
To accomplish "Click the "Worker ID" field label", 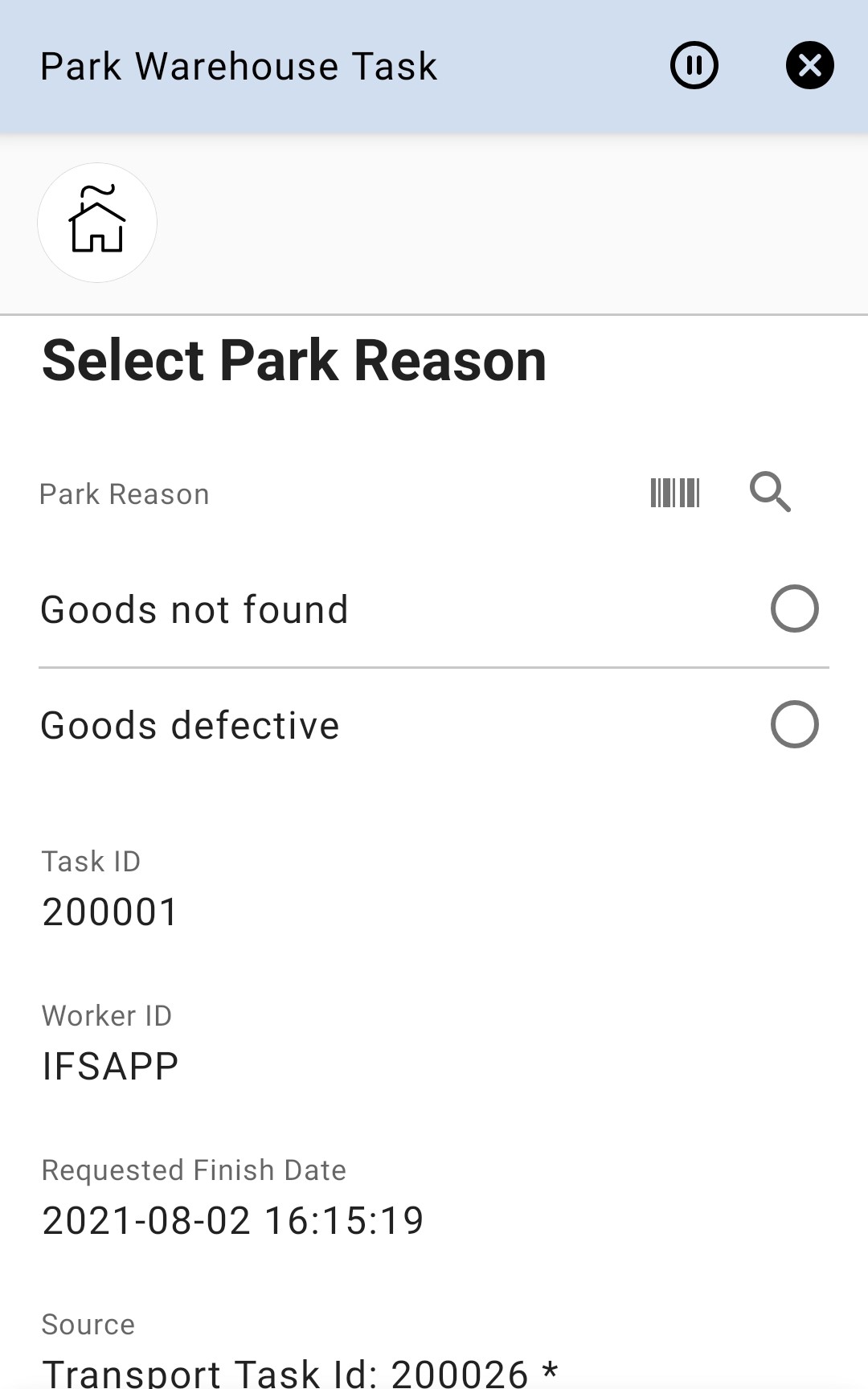I will 107,1016.
